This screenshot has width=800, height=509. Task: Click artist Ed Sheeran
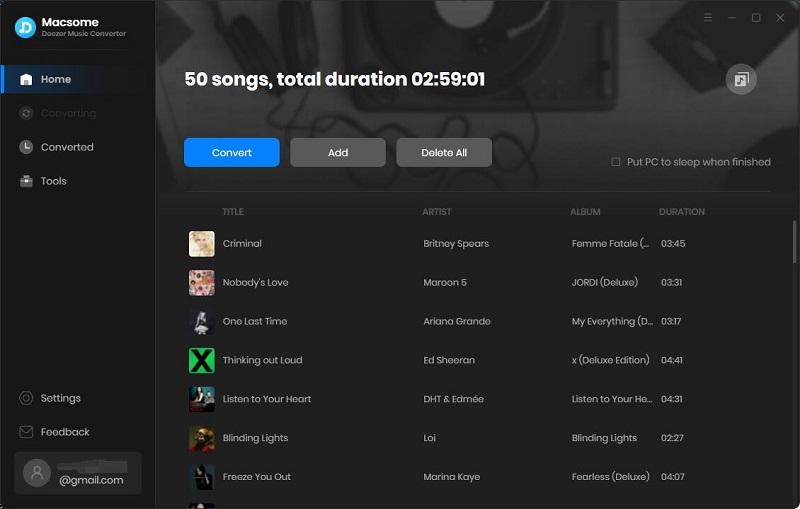pos(449,360)
